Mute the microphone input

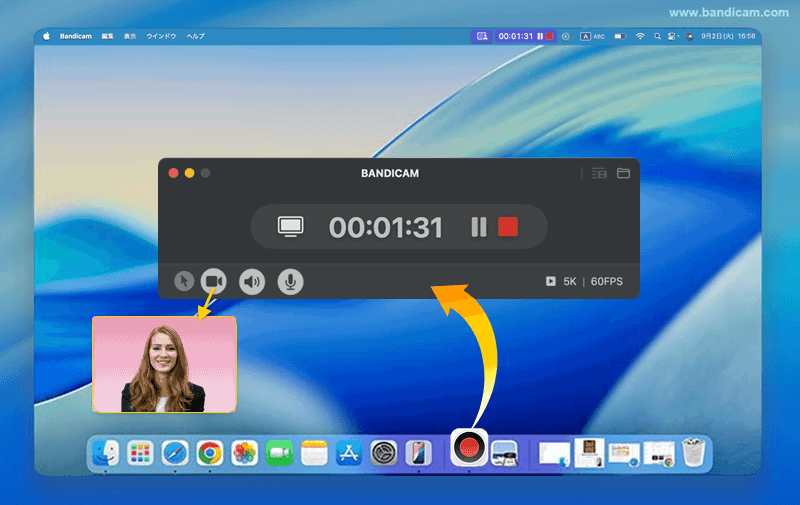291,281
